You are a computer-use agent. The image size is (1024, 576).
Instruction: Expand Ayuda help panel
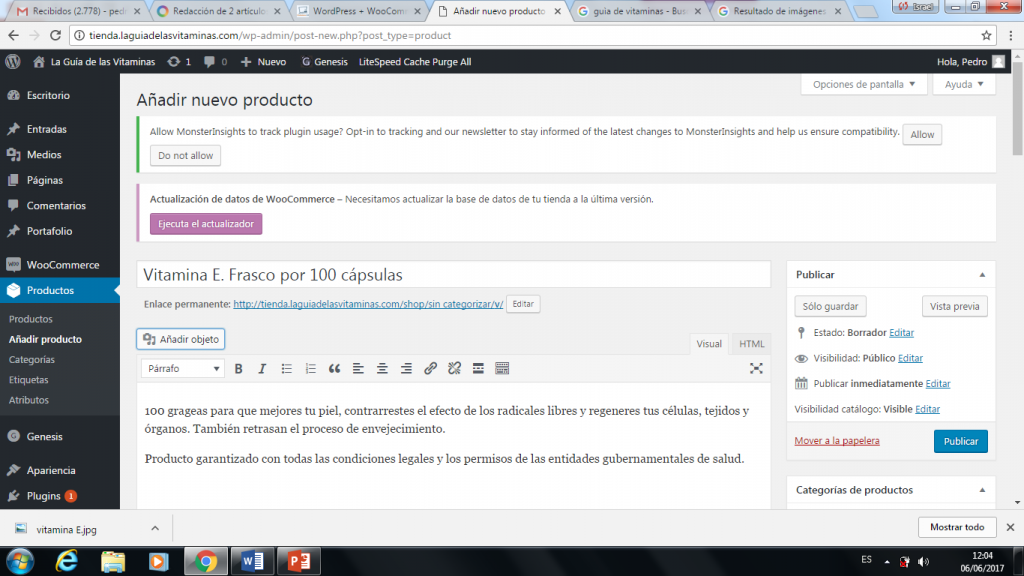tap(964, 84)
